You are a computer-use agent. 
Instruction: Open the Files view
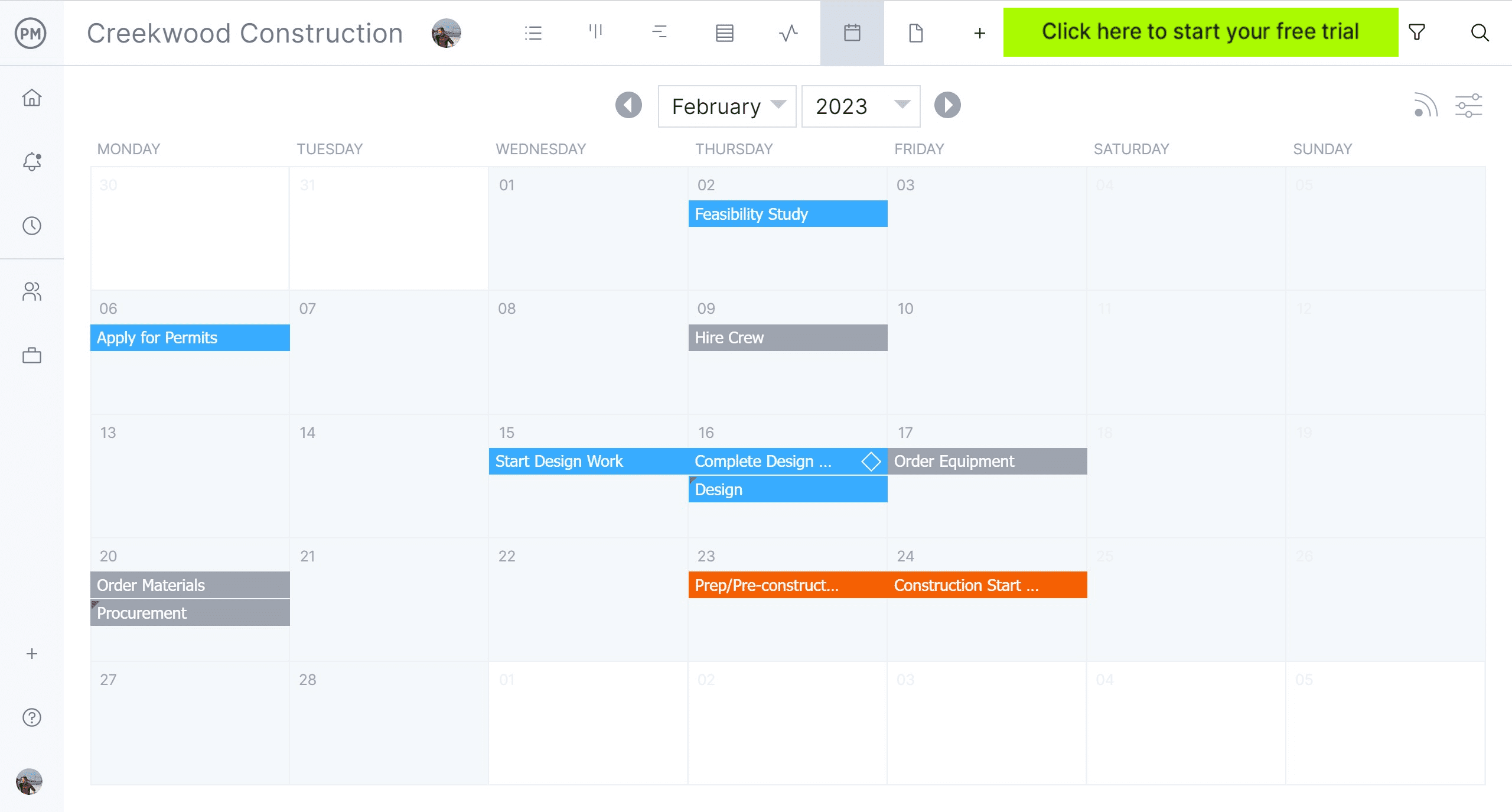(916, 33)
